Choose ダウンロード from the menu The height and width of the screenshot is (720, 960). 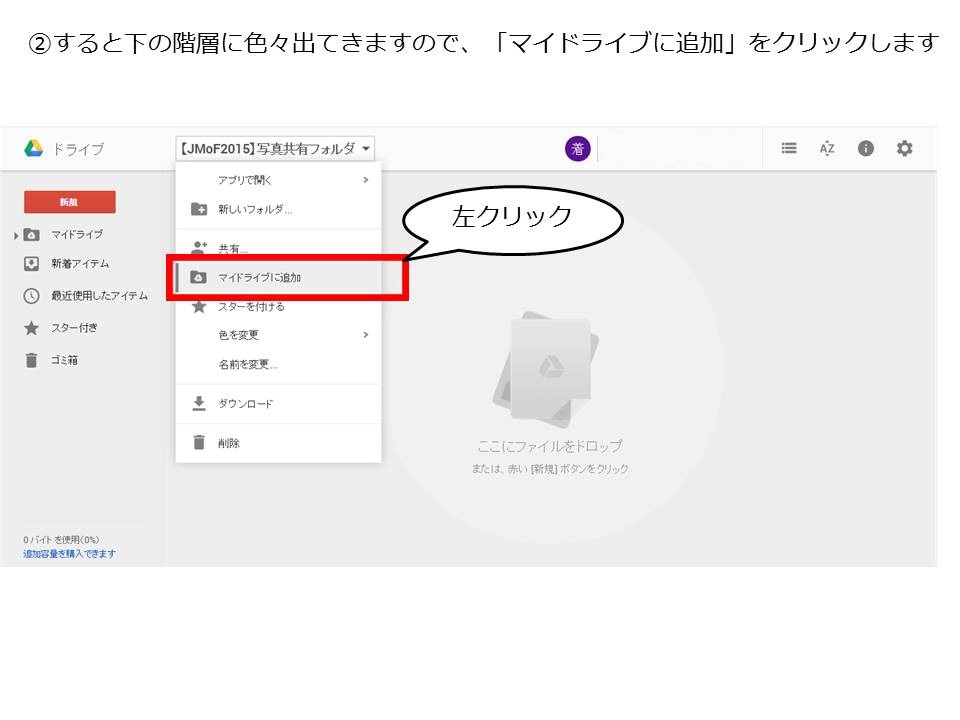(279, 403)
